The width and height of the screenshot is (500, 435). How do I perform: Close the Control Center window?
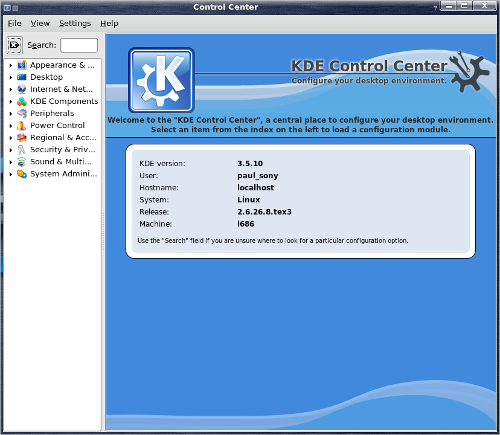pyautogui.click(x=484, y=6)
